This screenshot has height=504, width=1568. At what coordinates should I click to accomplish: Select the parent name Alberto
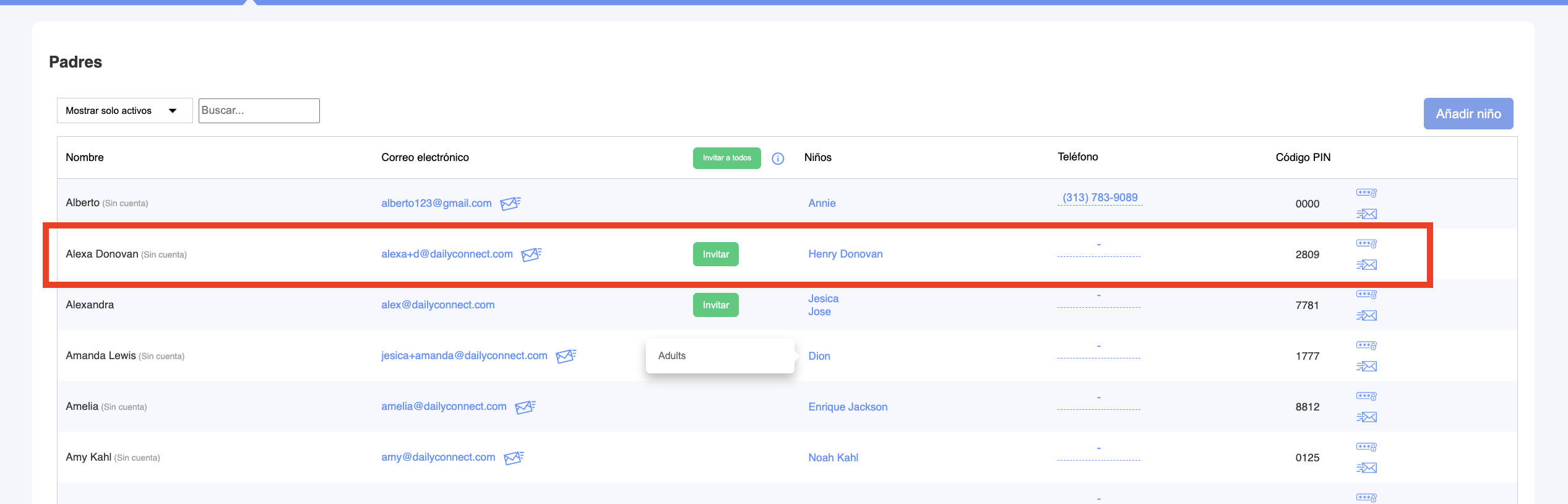coord(82,202)
